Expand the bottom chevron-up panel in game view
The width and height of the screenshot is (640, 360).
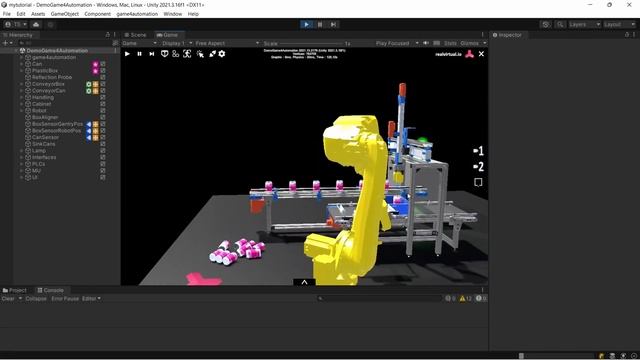[304, 282]
